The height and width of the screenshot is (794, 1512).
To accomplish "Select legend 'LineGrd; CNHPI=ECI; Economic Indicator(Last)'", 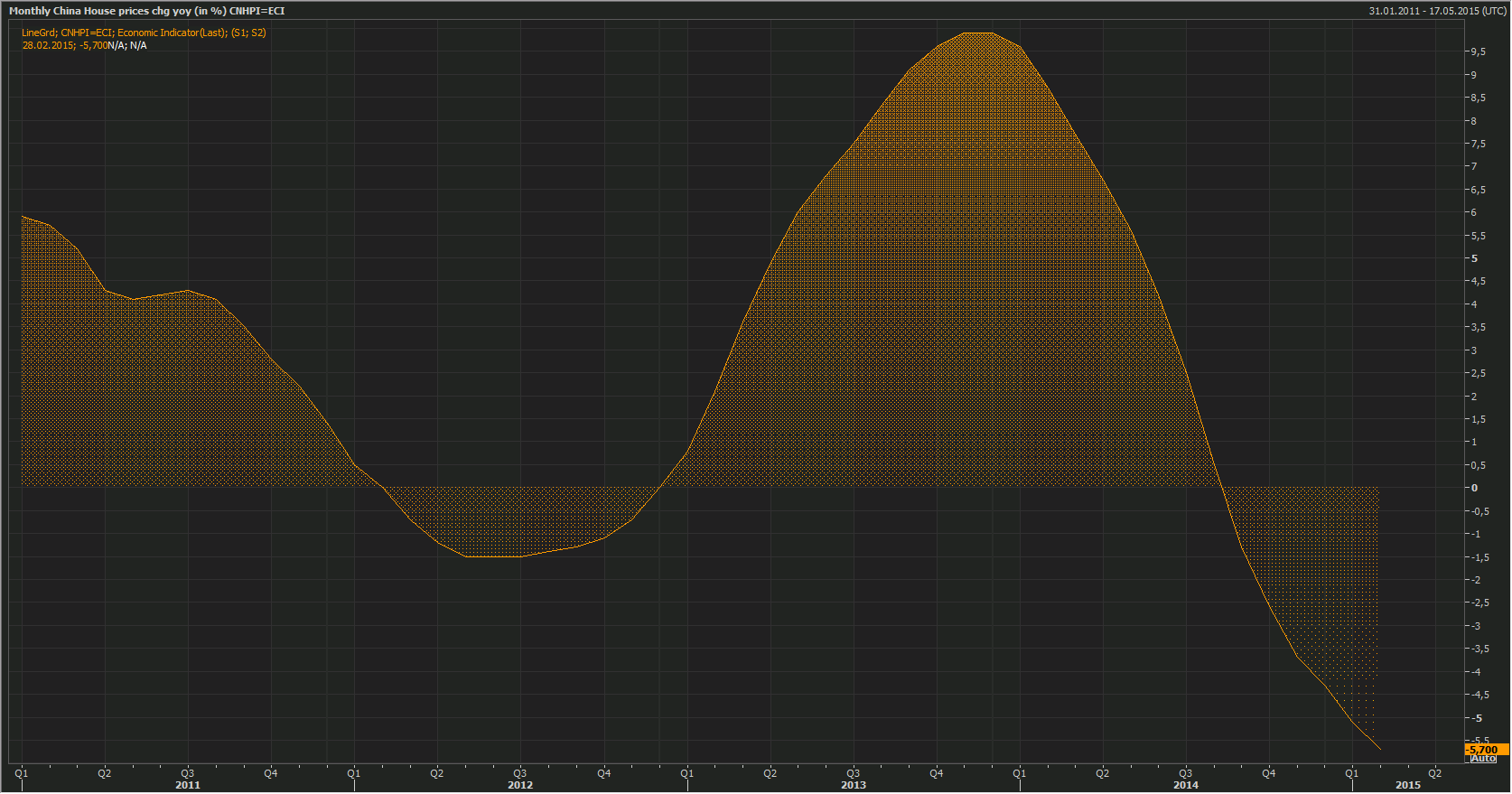I will (x=125, y=33).
